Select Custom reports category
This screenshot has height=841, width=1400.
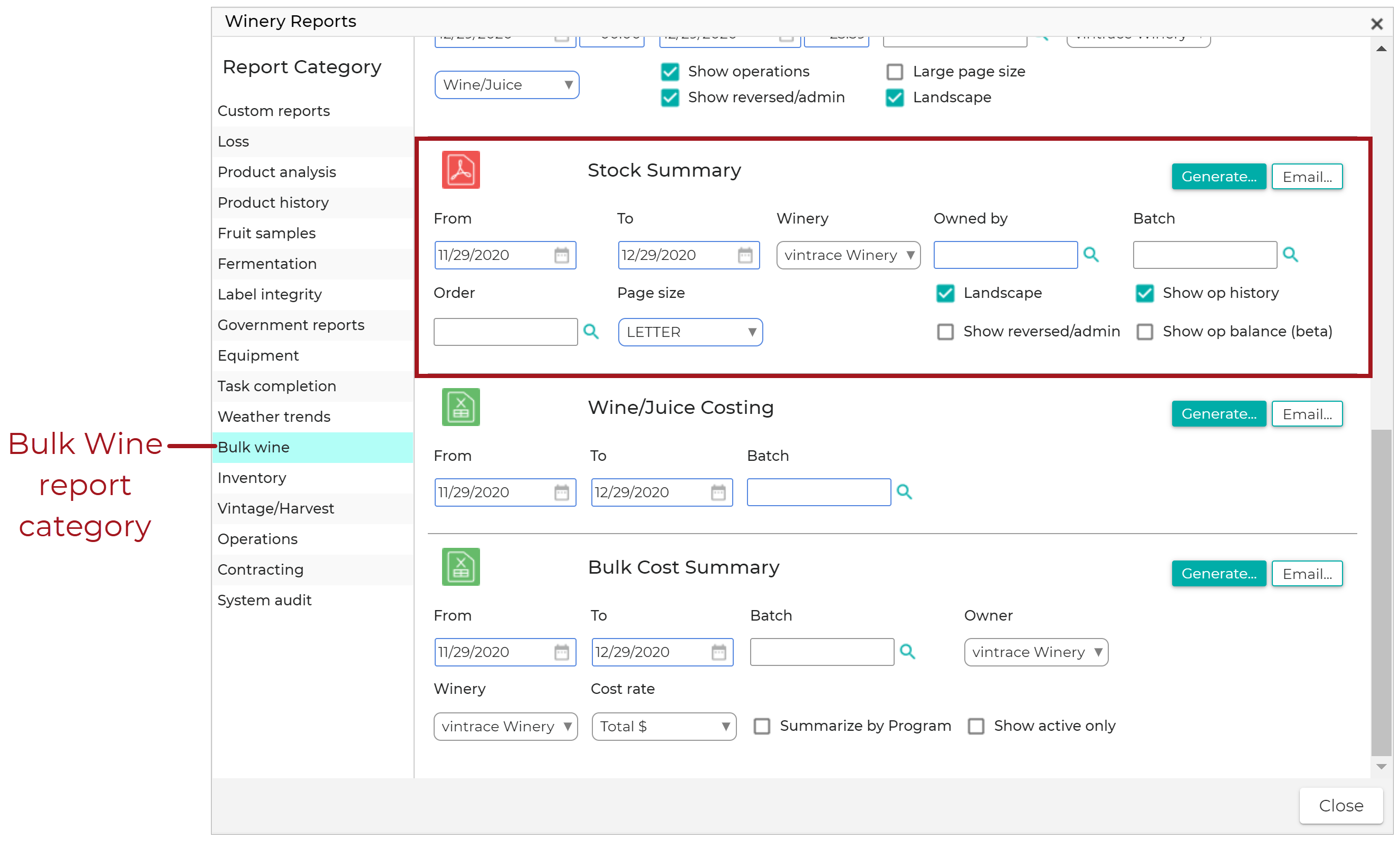[x=312, y=111]
